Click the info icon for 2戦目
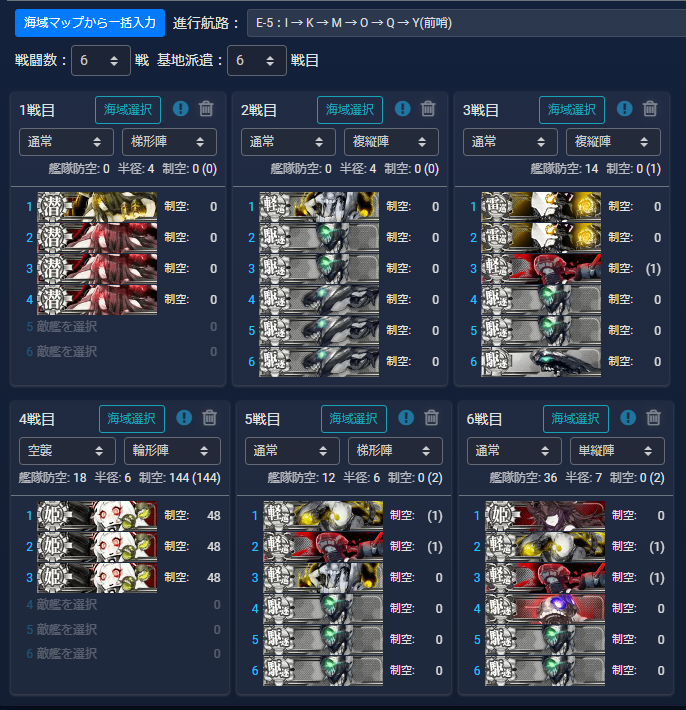 click(x=403, y=109)
